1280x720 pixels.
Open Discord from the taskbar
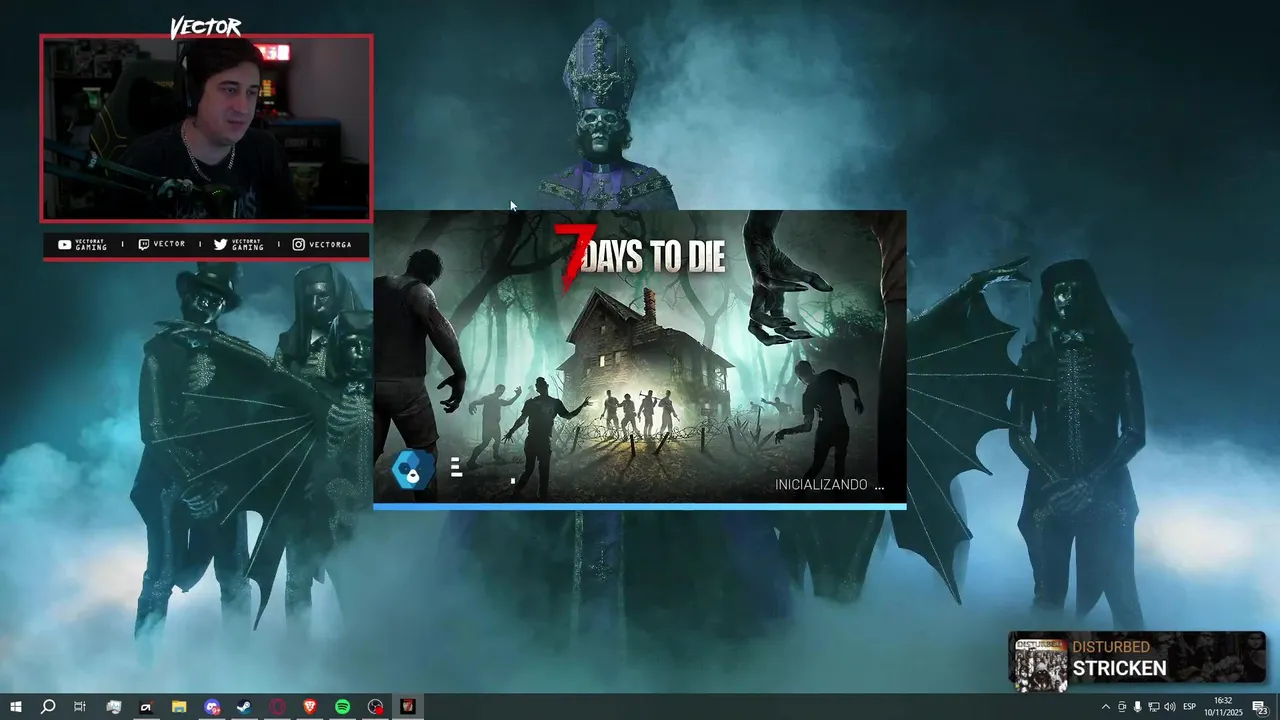coord(212,707)
